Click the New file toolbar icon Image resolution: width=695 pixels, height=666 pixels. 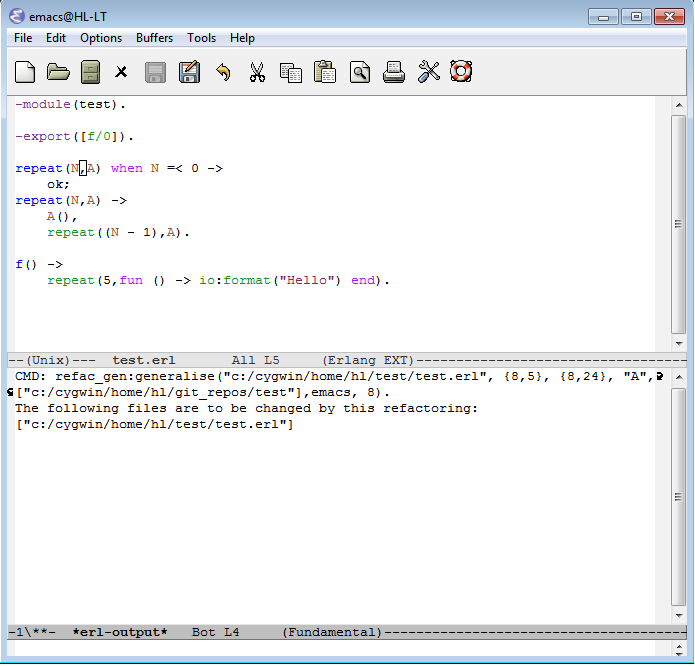point(25,72)
